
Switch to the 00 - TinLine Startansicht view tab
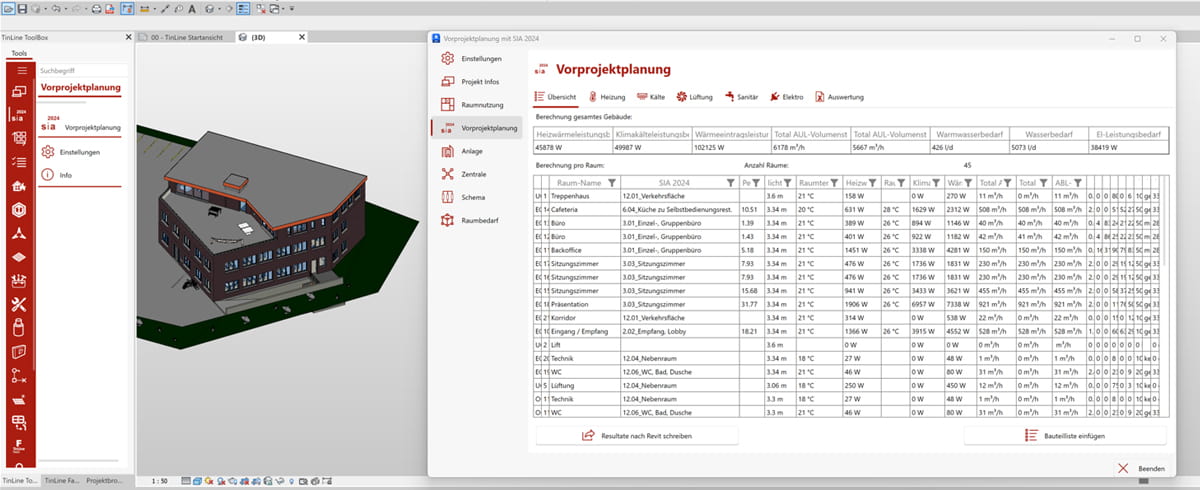187,37
